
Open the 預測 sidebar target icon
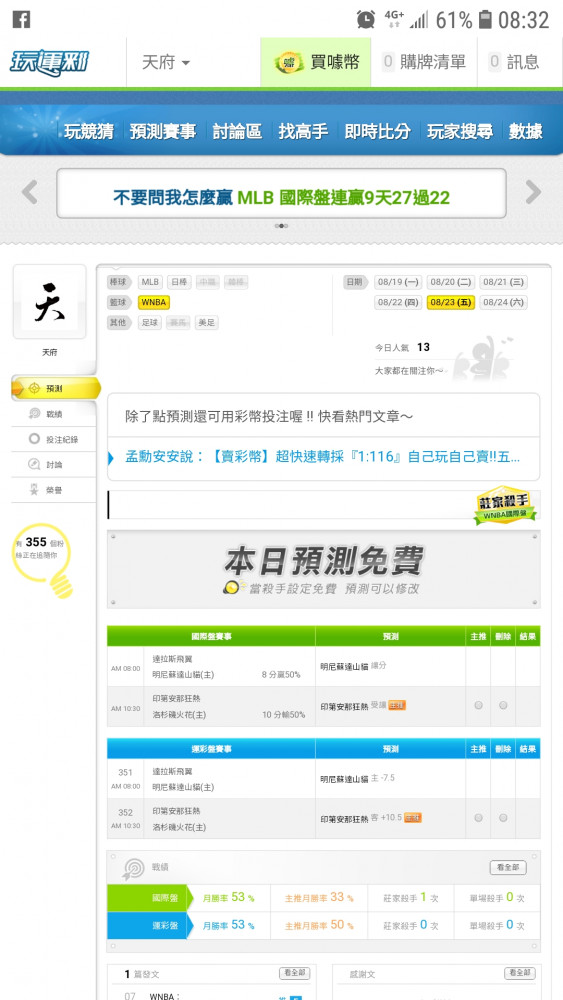35,388
